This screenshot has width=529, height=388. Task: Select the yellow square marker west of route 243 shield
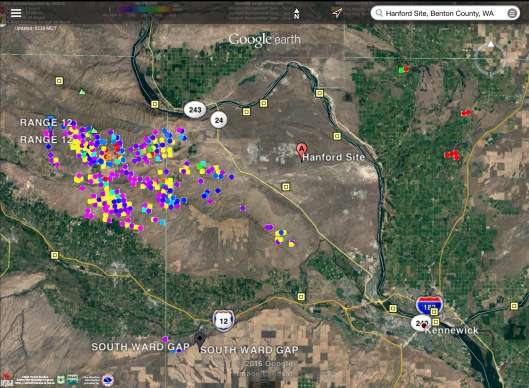[x=155, y=104]
